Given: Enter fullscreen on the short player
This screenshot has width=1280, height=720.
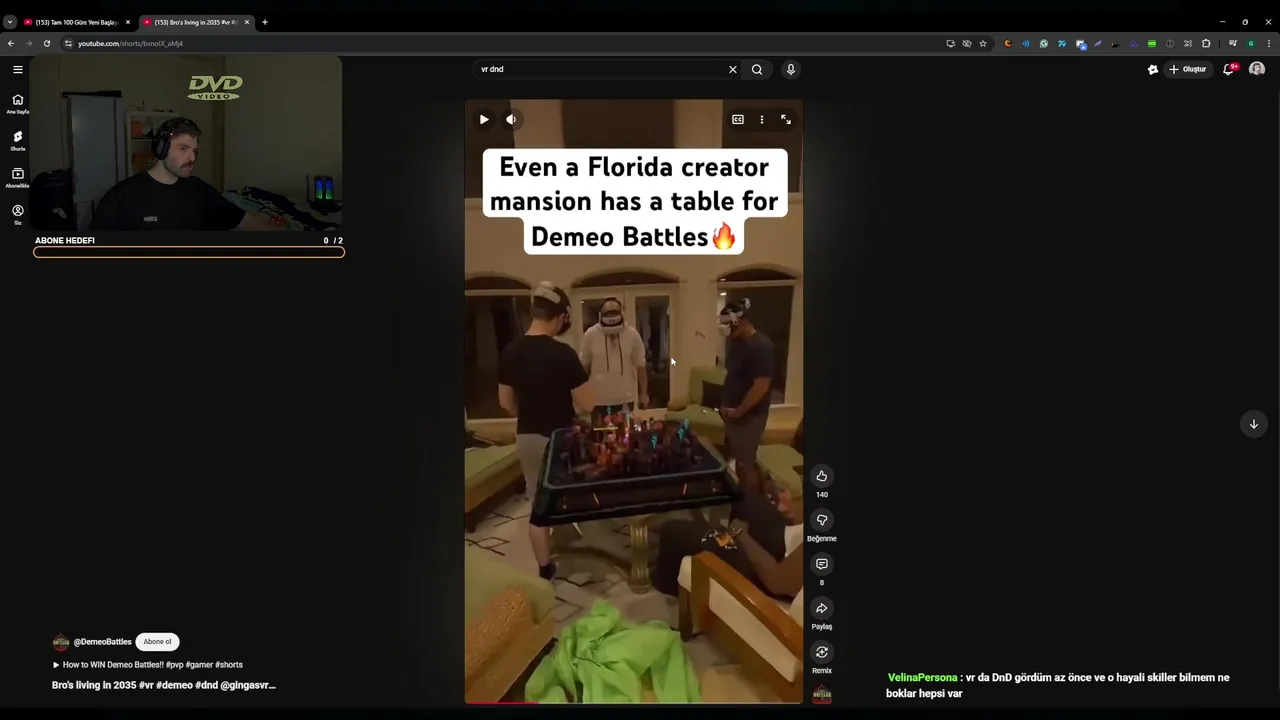Looking at the screenshot, I should click(x=786, y=120).
